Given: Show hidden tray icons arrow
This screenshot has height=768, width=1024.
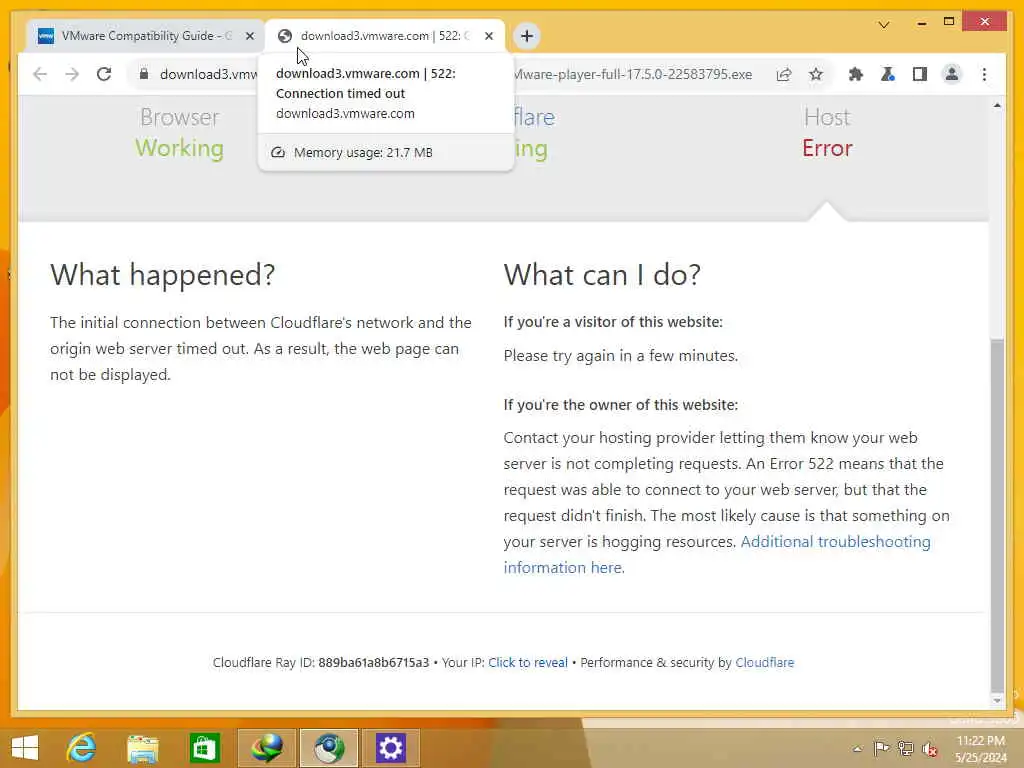Looking at the screenshot, I should point(857,748).
